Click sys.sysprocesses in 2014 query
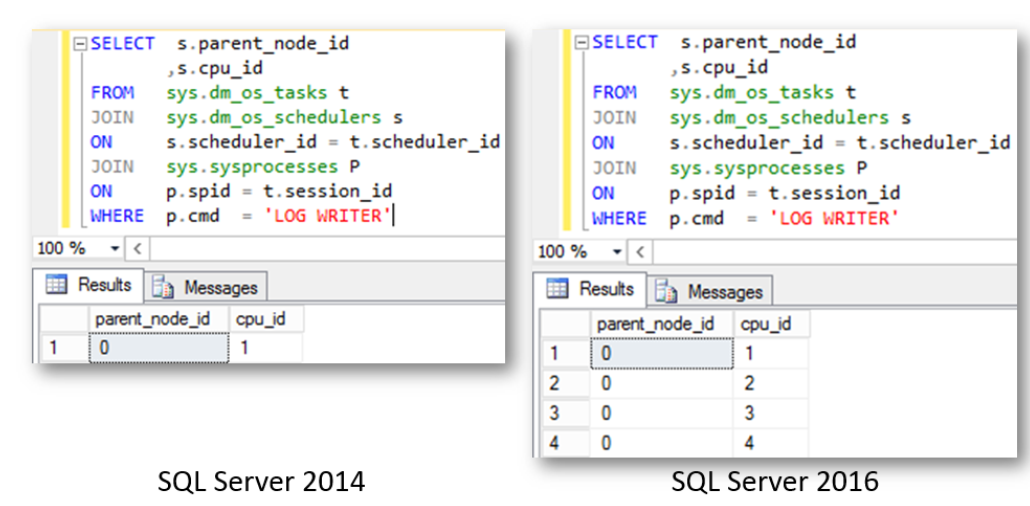Image resolution: width=1030 pixels, height=506 pixels. pos(252,167)
